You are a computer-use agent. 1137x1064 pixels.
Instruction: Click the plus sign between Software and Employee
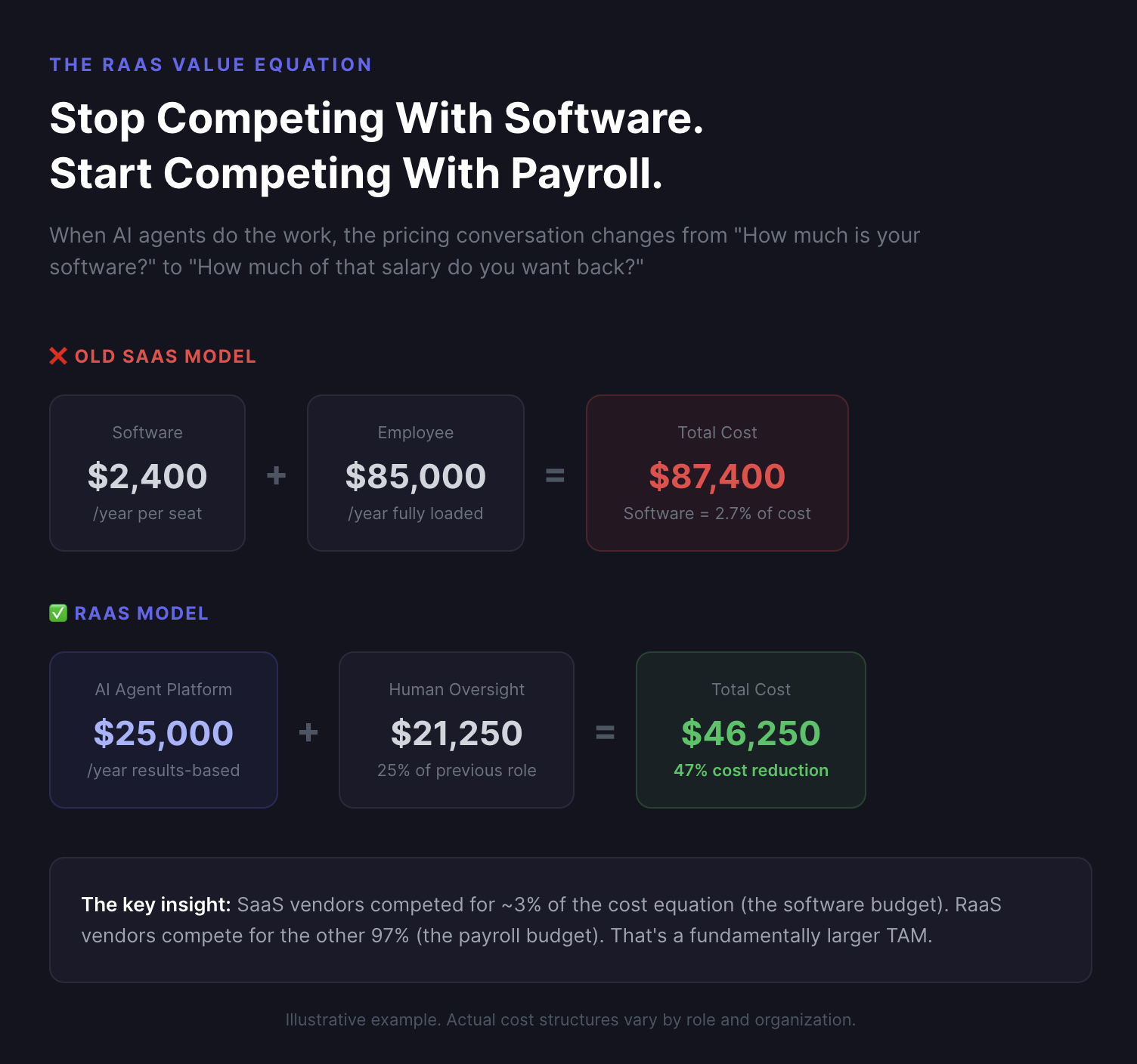point(276,475)
